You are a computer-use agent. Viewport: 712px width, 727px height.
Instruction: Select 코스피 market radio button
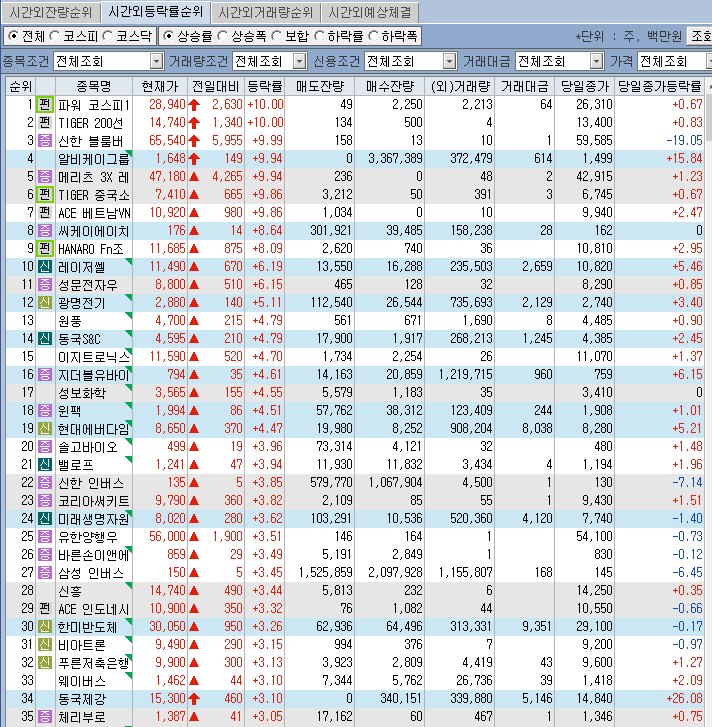55,36
